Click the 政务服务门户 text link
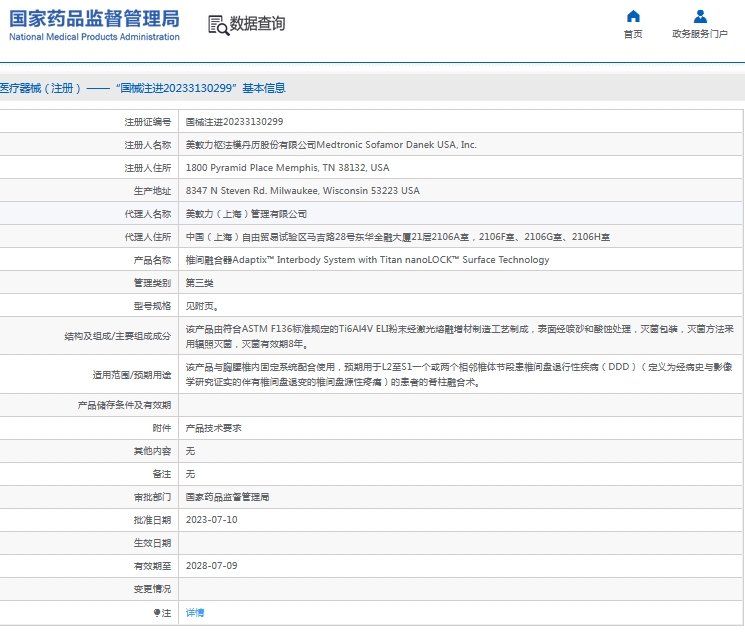Screen dimensions: 745x633 pyautogui.click(x=700, y=34)
